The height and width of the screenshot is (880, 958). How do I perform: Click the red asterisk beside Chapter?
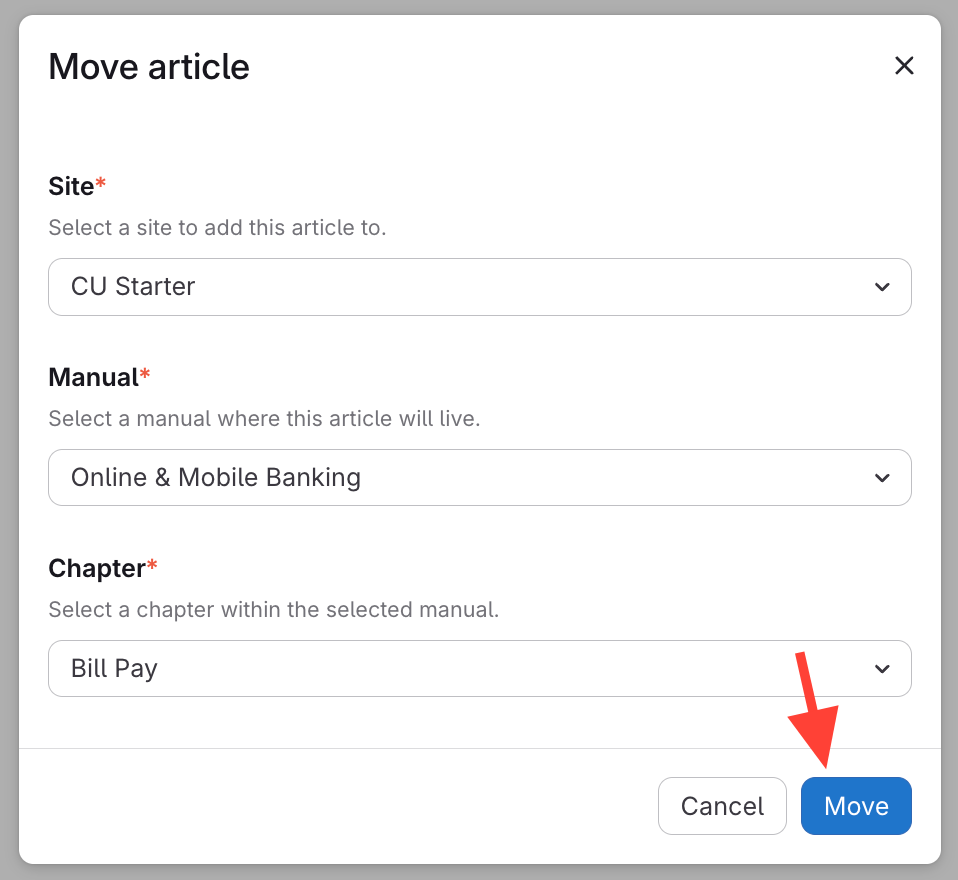(152, 566)
